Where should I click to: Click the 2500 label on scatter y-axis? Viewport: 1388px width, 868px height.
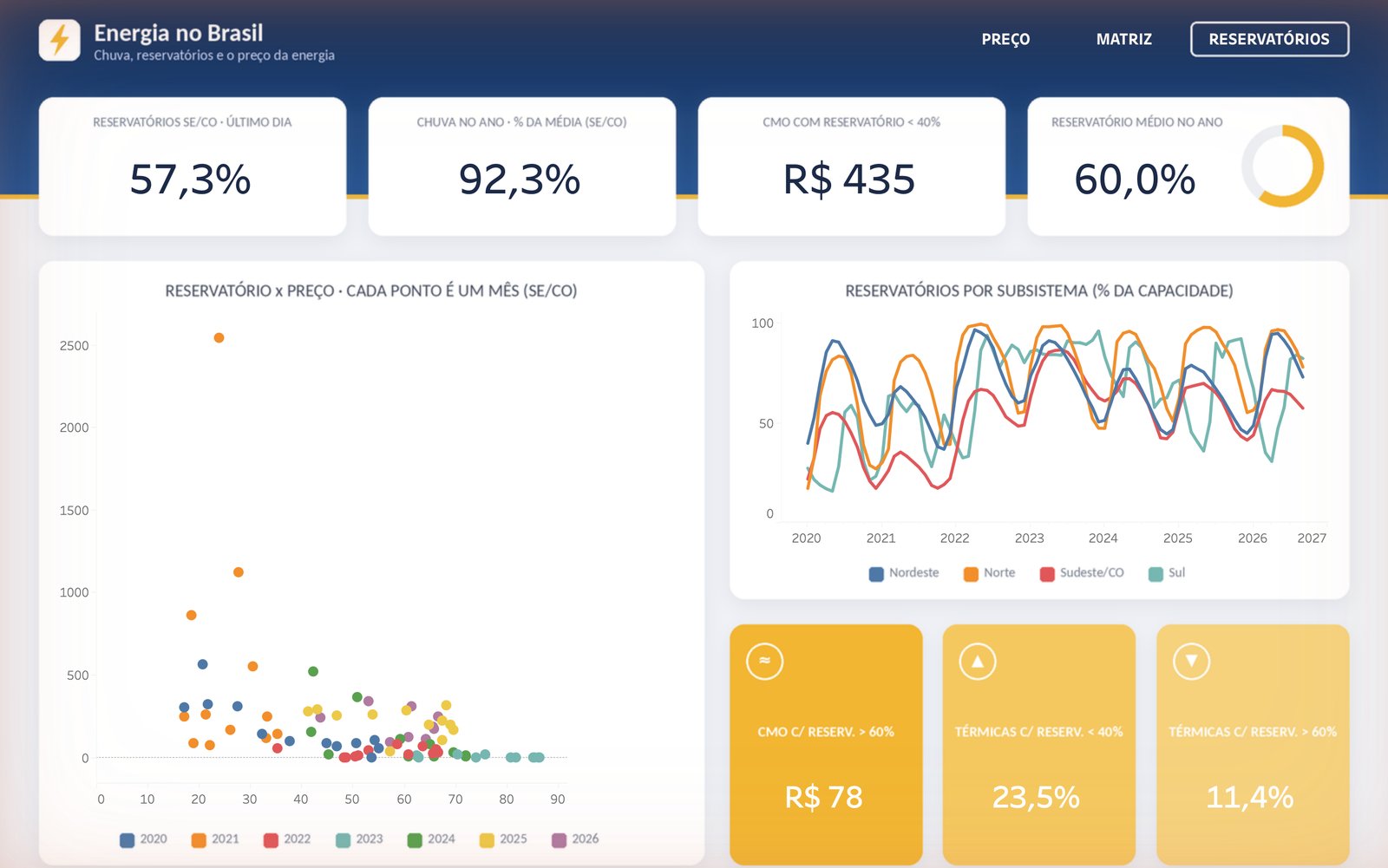coord(74,346)
